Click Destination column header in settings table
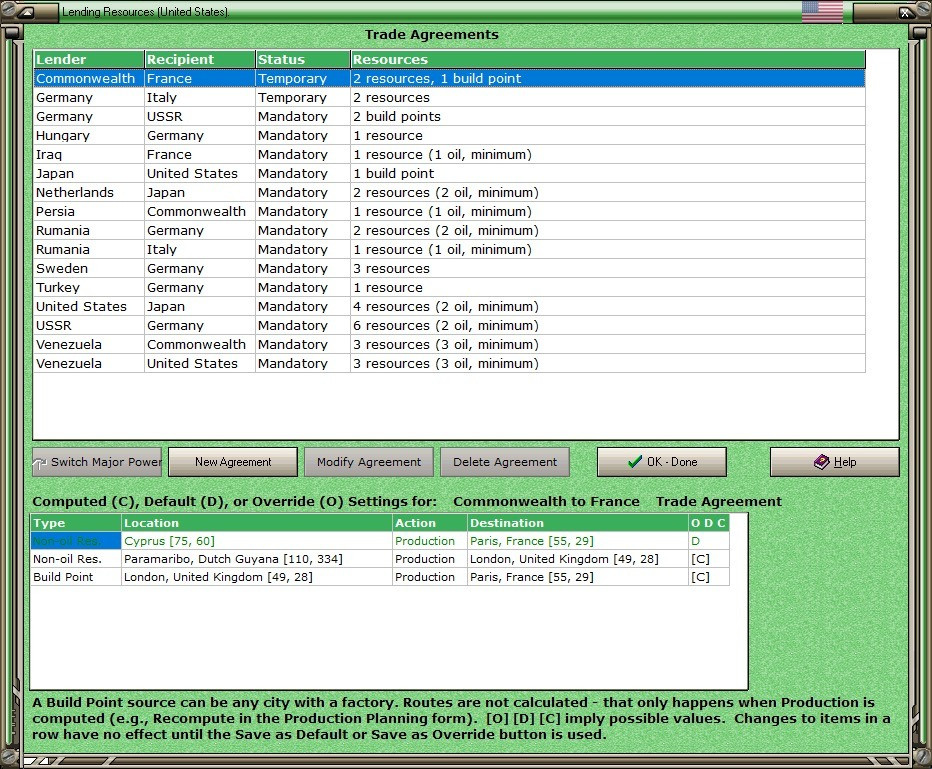This screenshot has width=932, height=769. pos(578,523)
